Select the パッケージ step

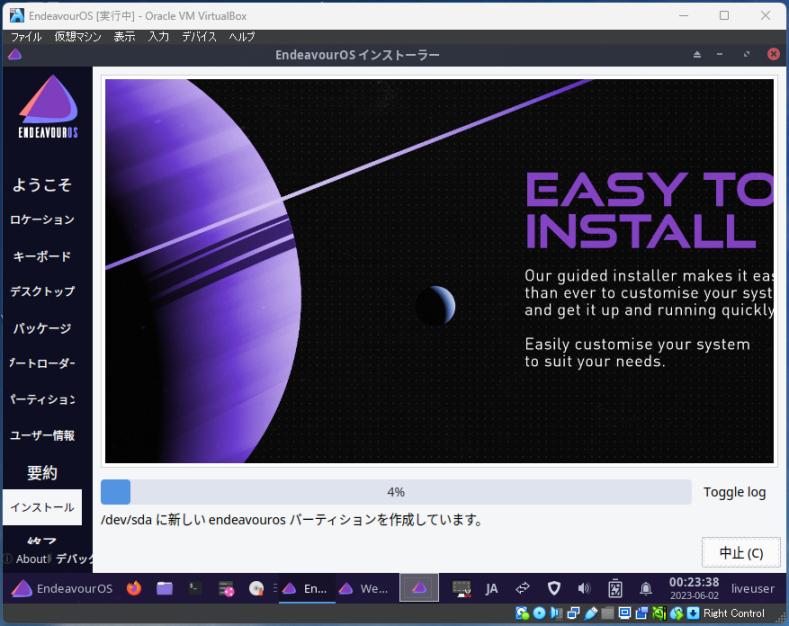point(42,328)
